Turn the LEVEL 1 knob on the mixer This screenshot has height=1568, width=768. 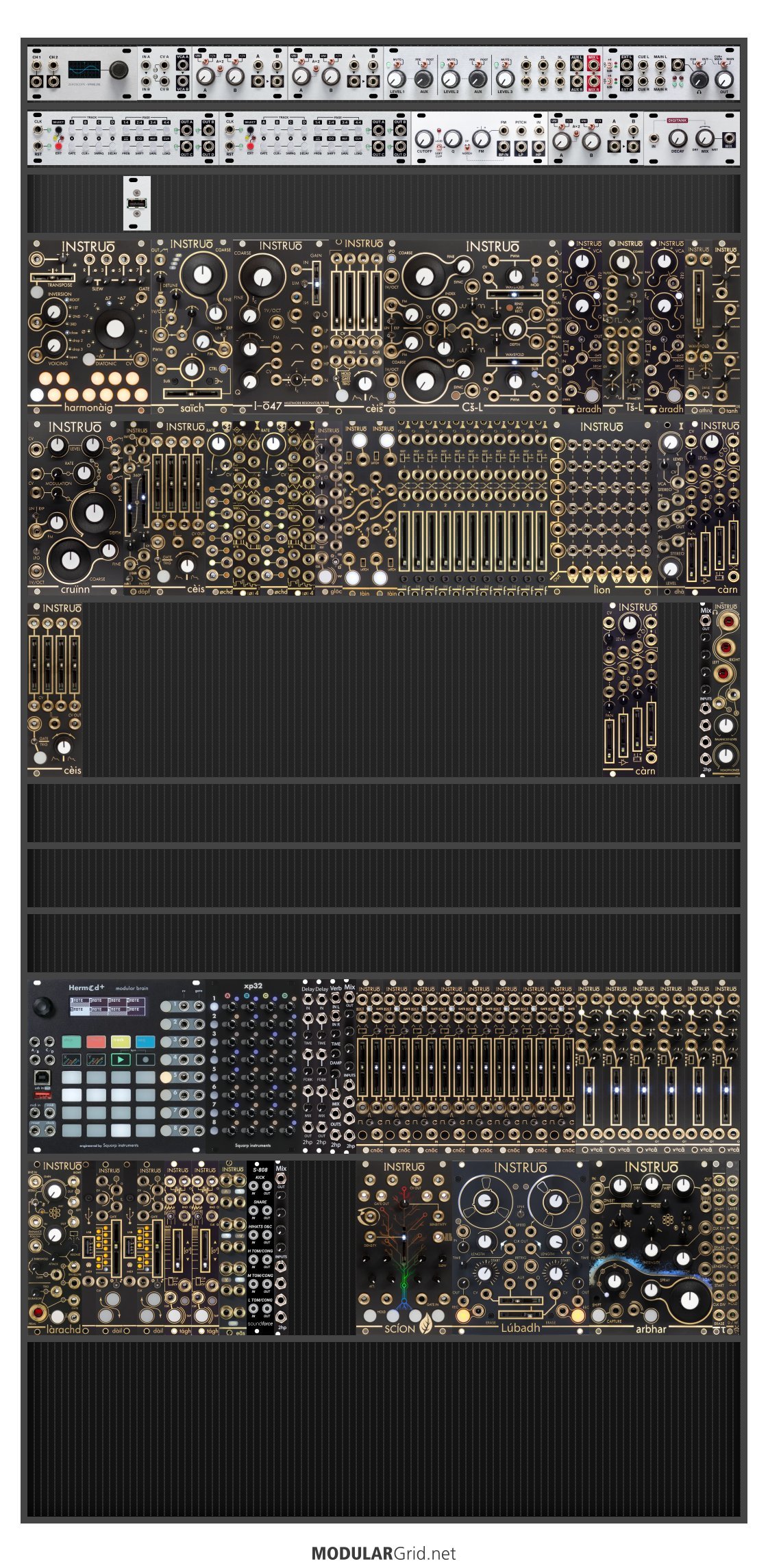(396, 78)
